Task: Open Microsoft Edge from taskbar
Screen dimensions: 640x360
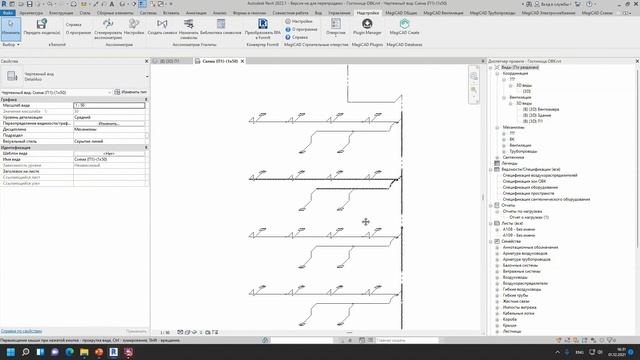Action: pos(70,352)
